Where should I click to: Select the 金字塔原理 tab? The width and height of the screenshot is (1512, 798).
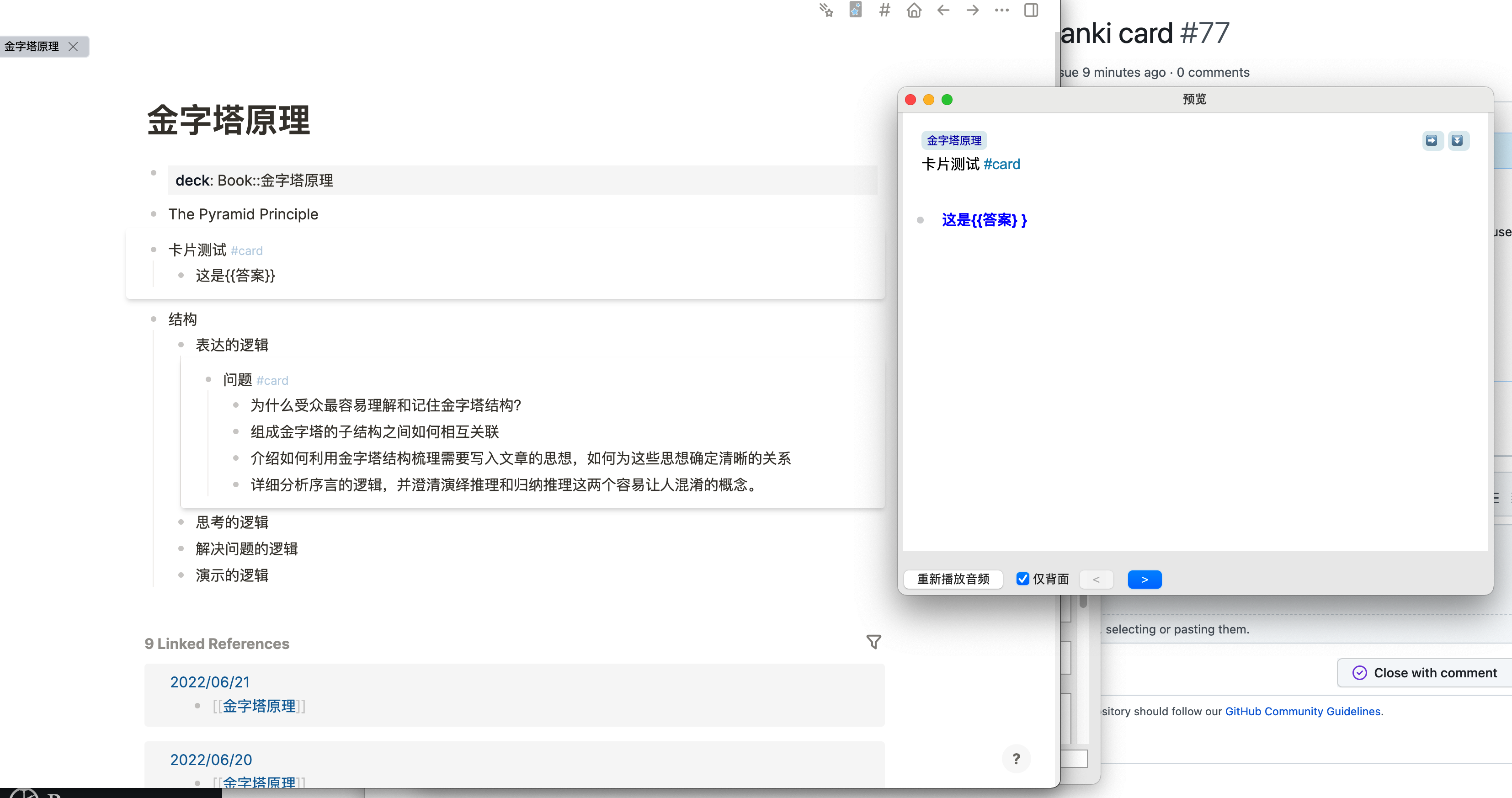[x=32, y=46]
